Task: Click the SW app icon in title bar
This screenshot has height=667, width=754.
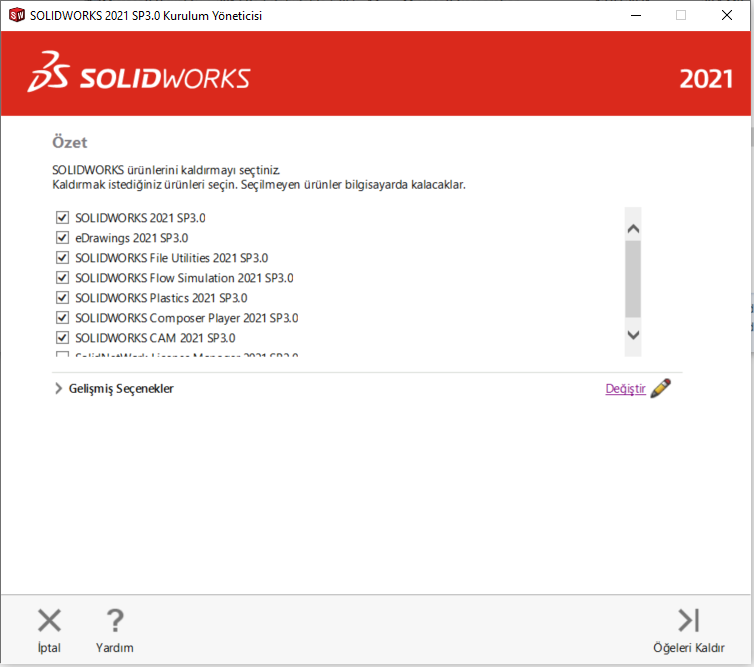Action: pyautogui.click(x=16, y=15)
